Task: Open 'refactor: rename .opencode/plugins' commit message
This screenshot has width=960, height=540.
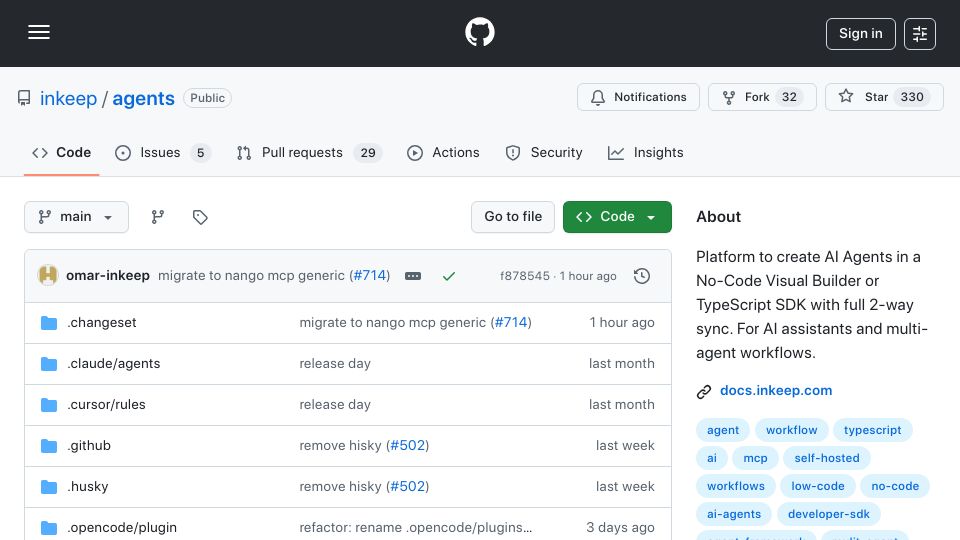Action: pyautogui.click(x=416, y=528)
